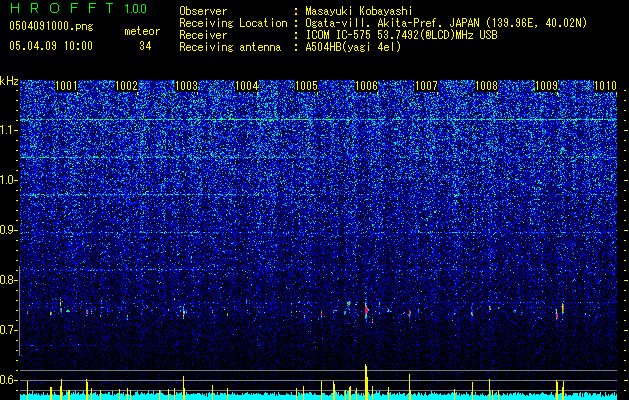
Task: Click the meteor count 34
Action: pos(145,46)
